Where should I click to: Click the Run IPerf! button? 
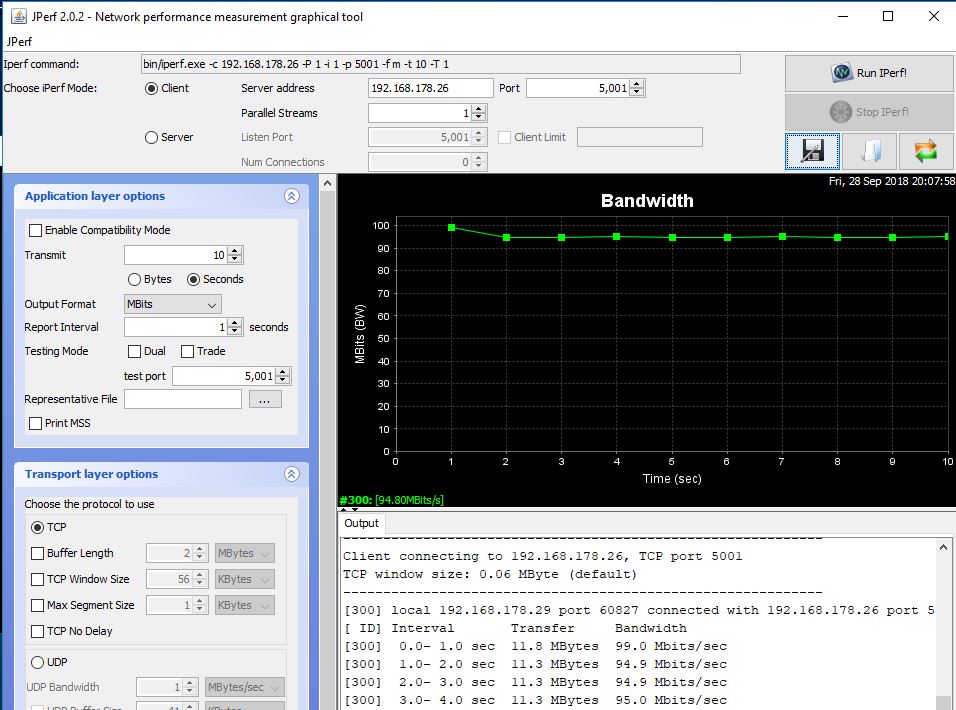(x=869, y=73)
